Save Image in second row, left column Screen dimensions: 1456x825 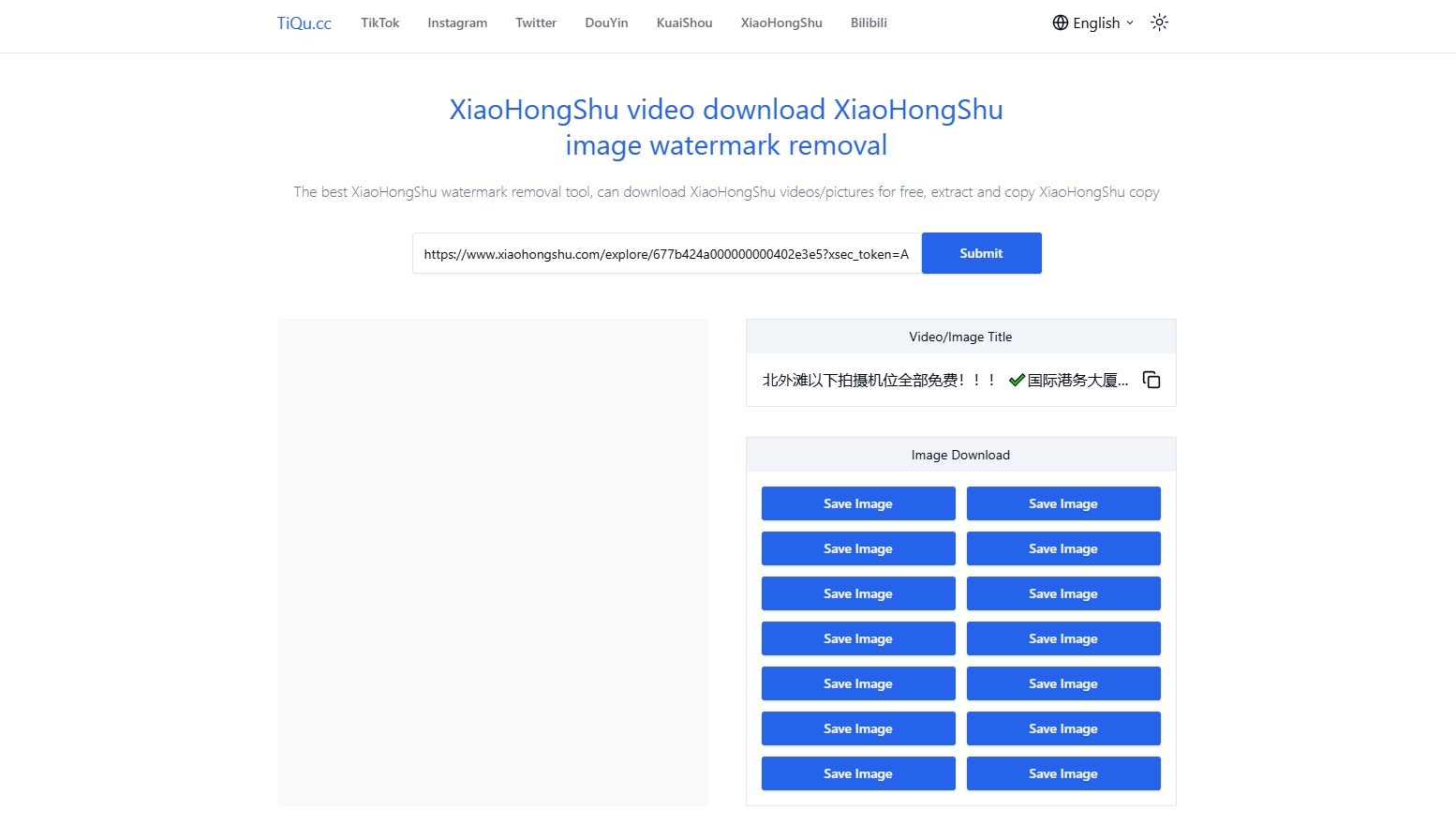point(858,548)
